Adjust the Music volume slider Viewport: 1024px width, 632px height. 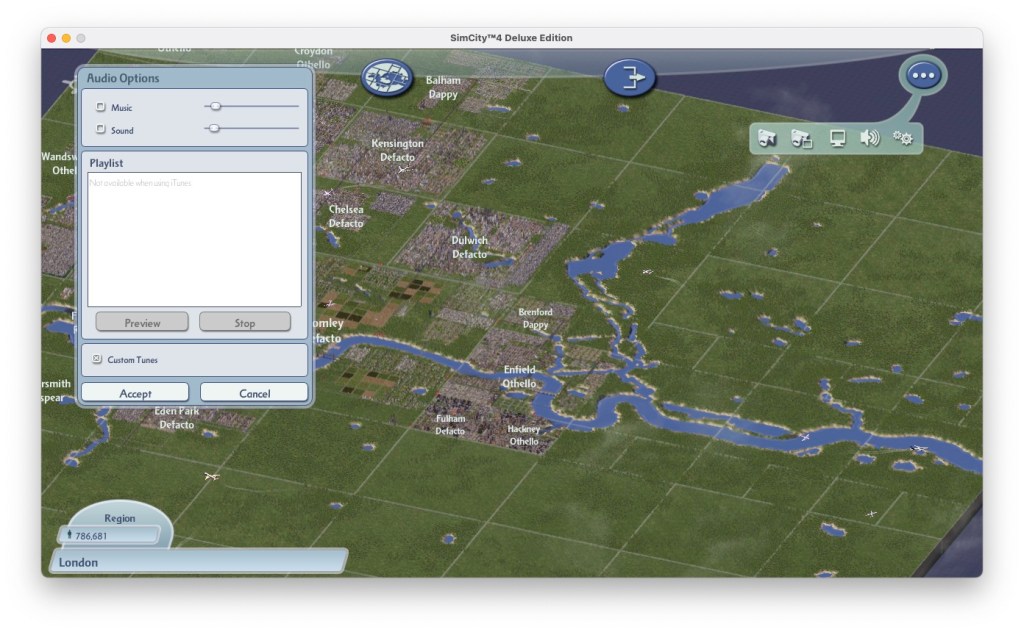pos(215,106)
